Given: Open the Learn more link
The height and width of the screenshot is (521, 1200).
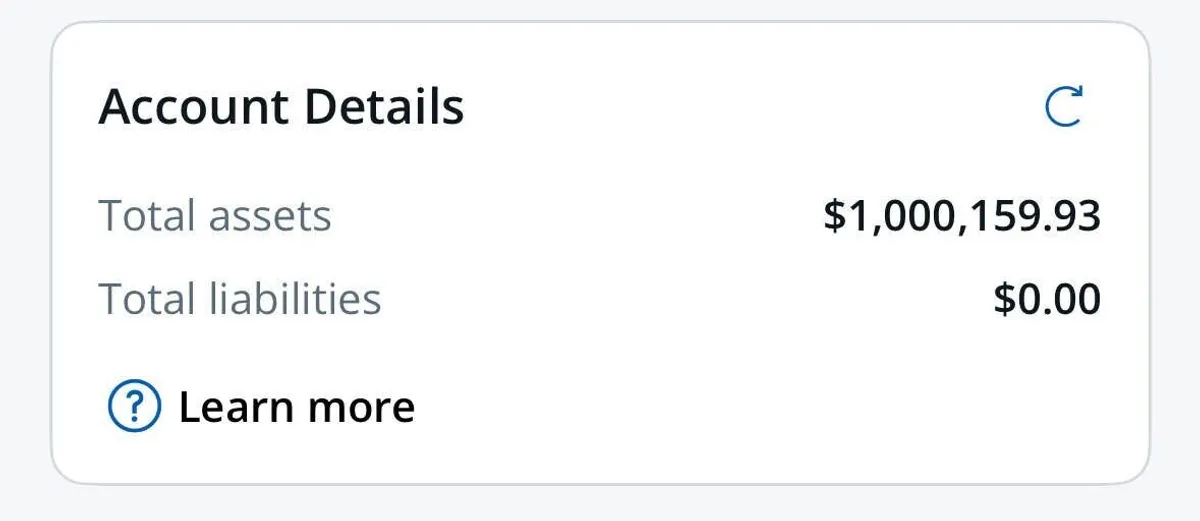Looking at the screenshot, I should pos(296,407).
